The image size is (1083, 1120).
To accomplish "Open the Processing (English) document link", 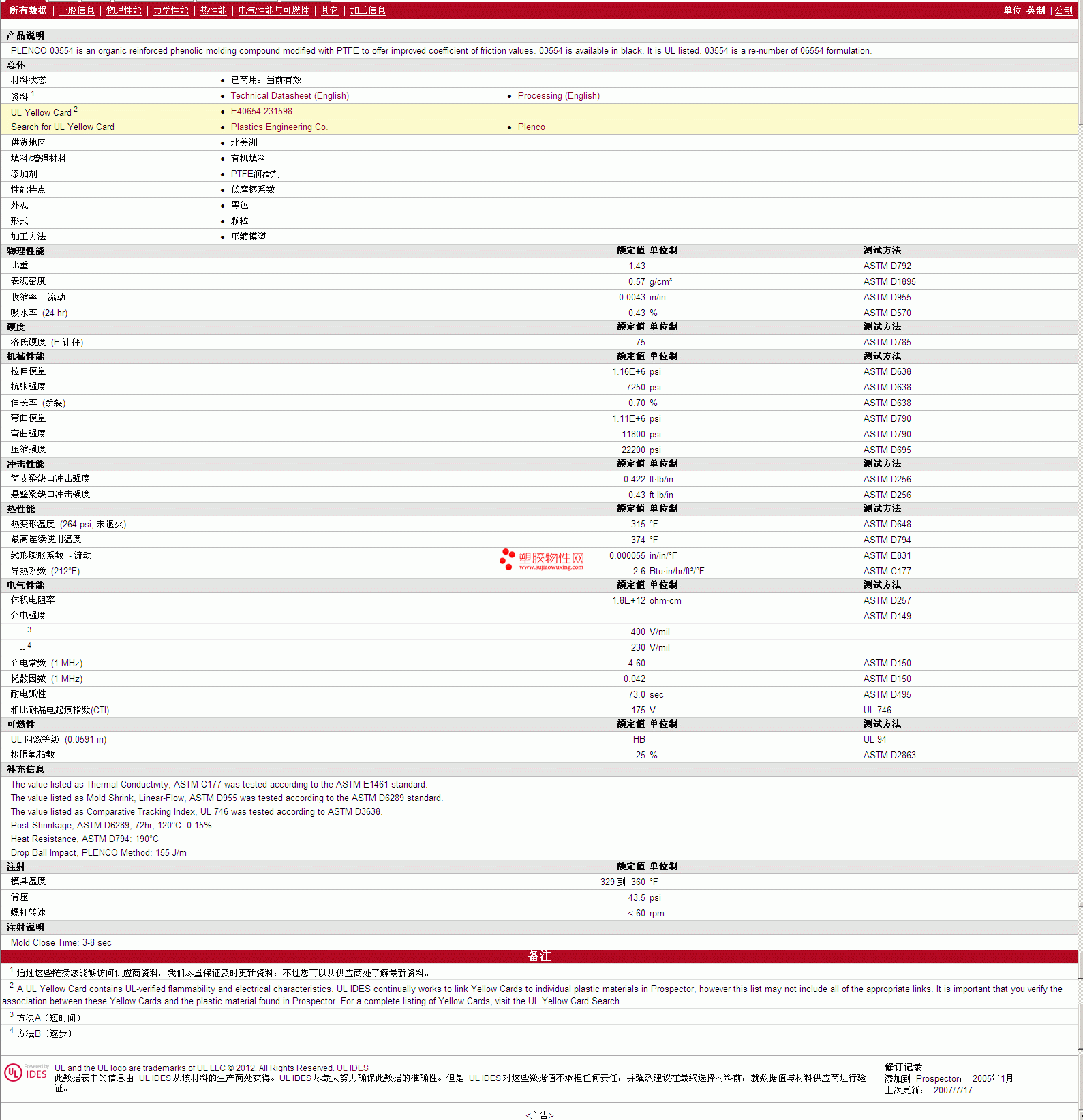I will point(559,96).
